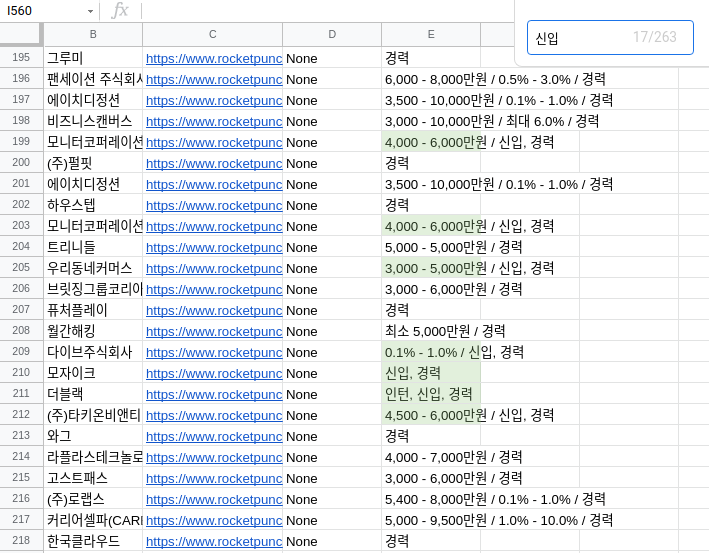Select row 199 header
Screen dimensions: 709x553
pos(21,142)
